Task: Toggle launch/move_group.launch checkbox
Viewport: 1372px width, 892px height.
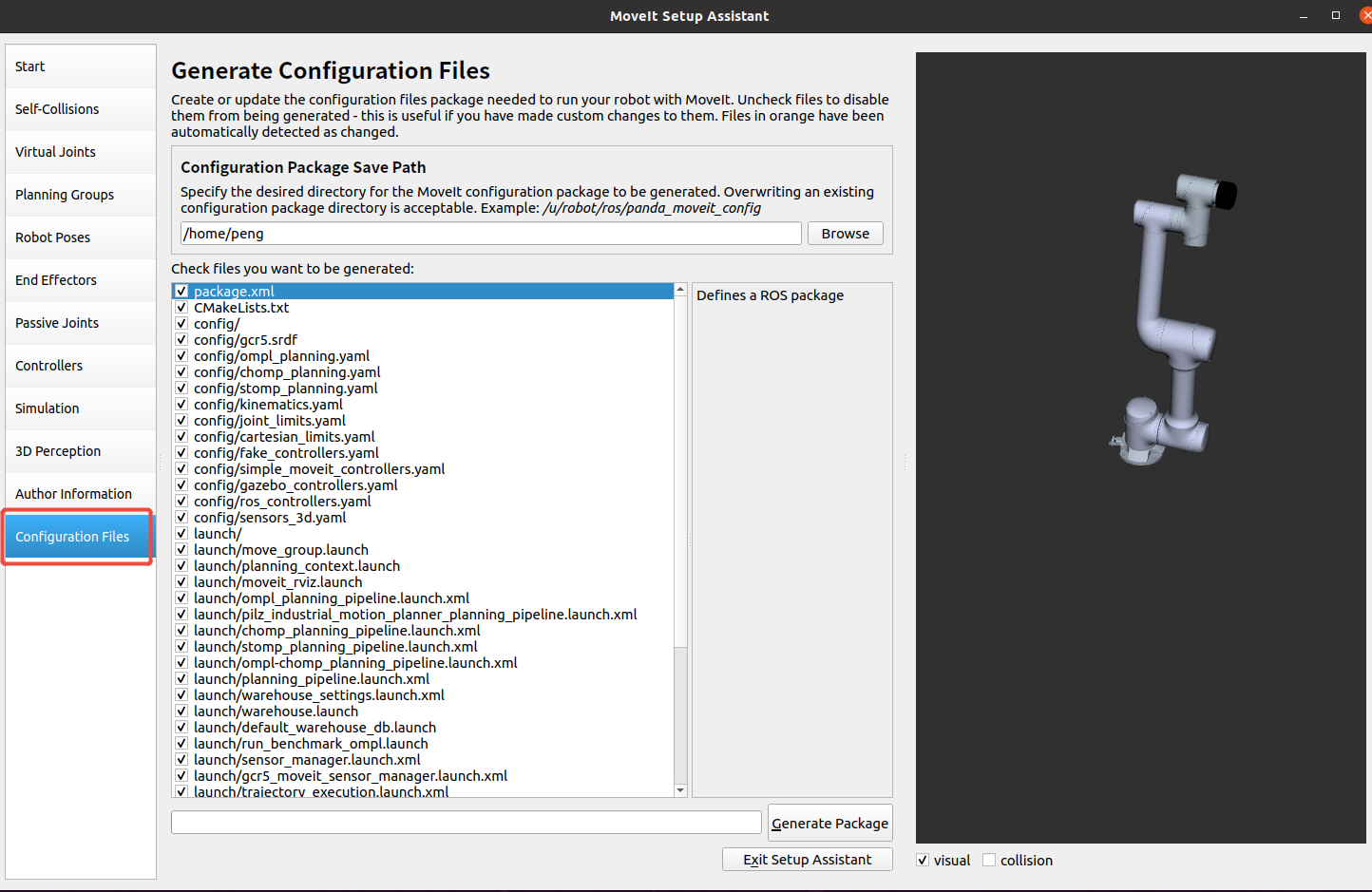Action: click(x=181, y=550)
